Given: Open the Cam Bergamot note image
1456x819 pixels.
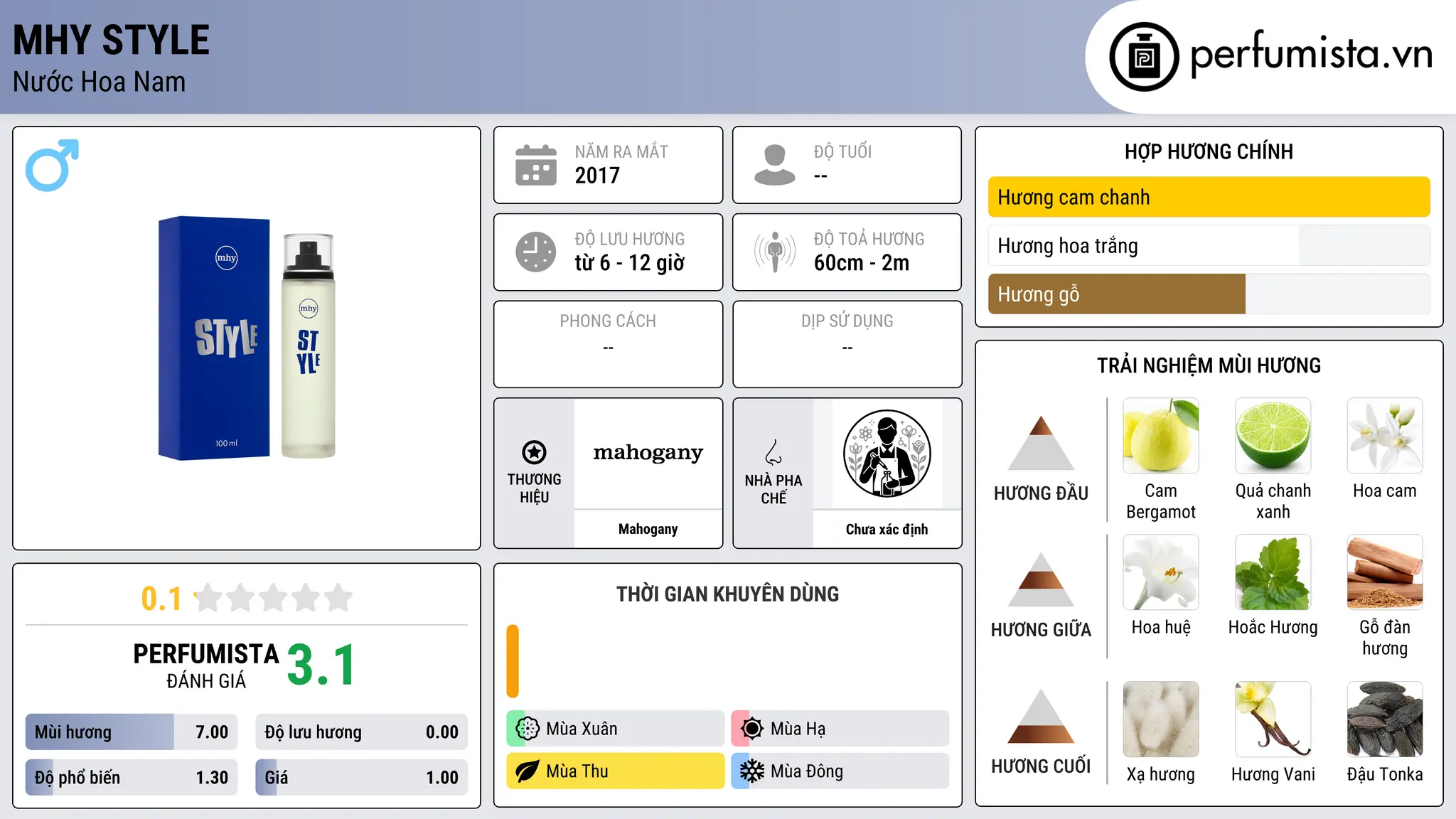Looking at the screenshot, I should [x=1161, y=436].
